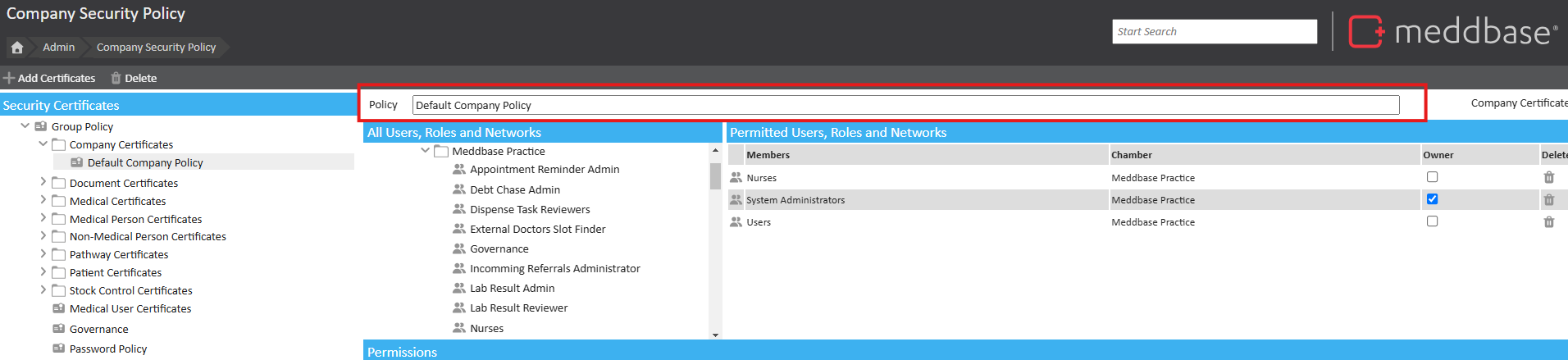Click the home icon in breadcrumb

point(17,48)
